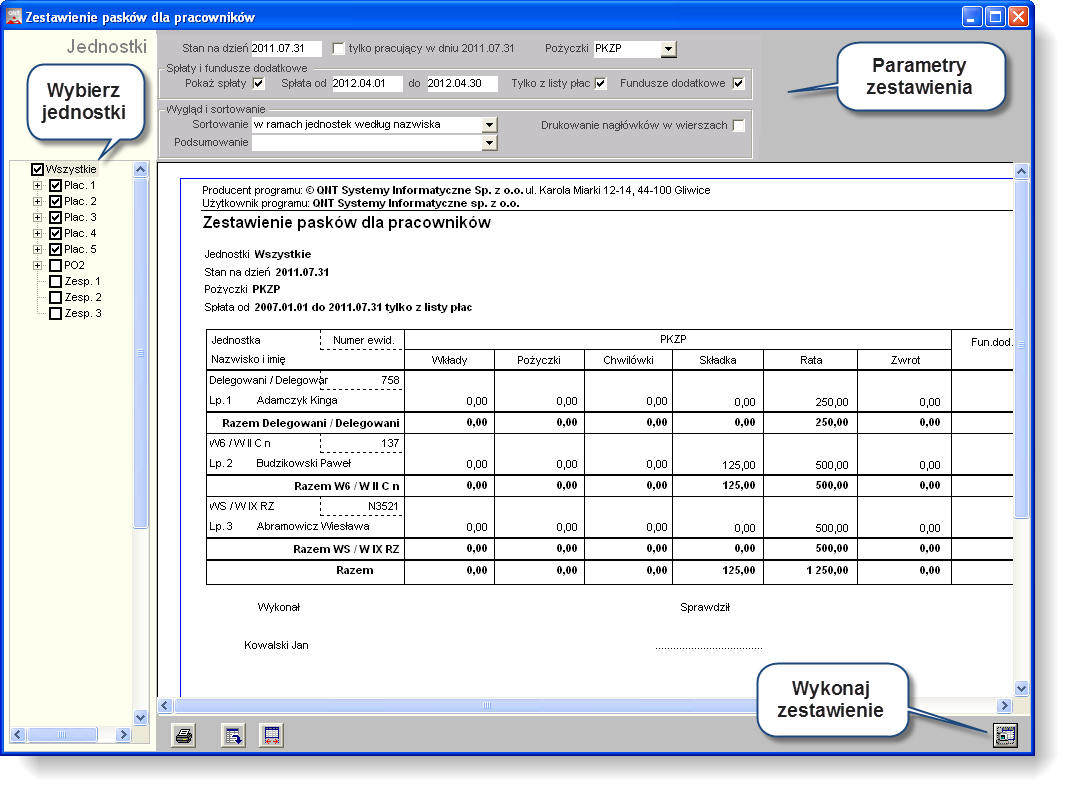Click the application icon in the title bar
Screen dimensions: 1075x796
pos(14,16)
